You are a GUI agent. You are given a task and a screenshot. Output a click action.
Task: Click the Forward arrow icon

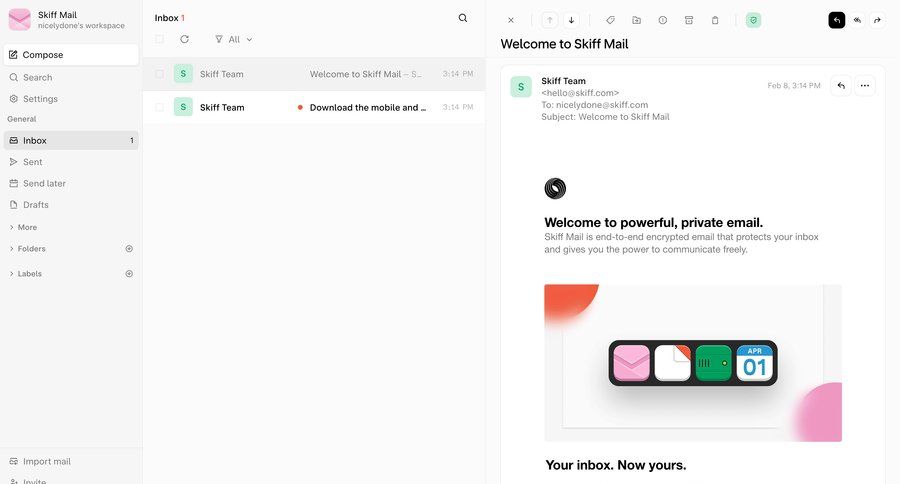tap(878, 20)
